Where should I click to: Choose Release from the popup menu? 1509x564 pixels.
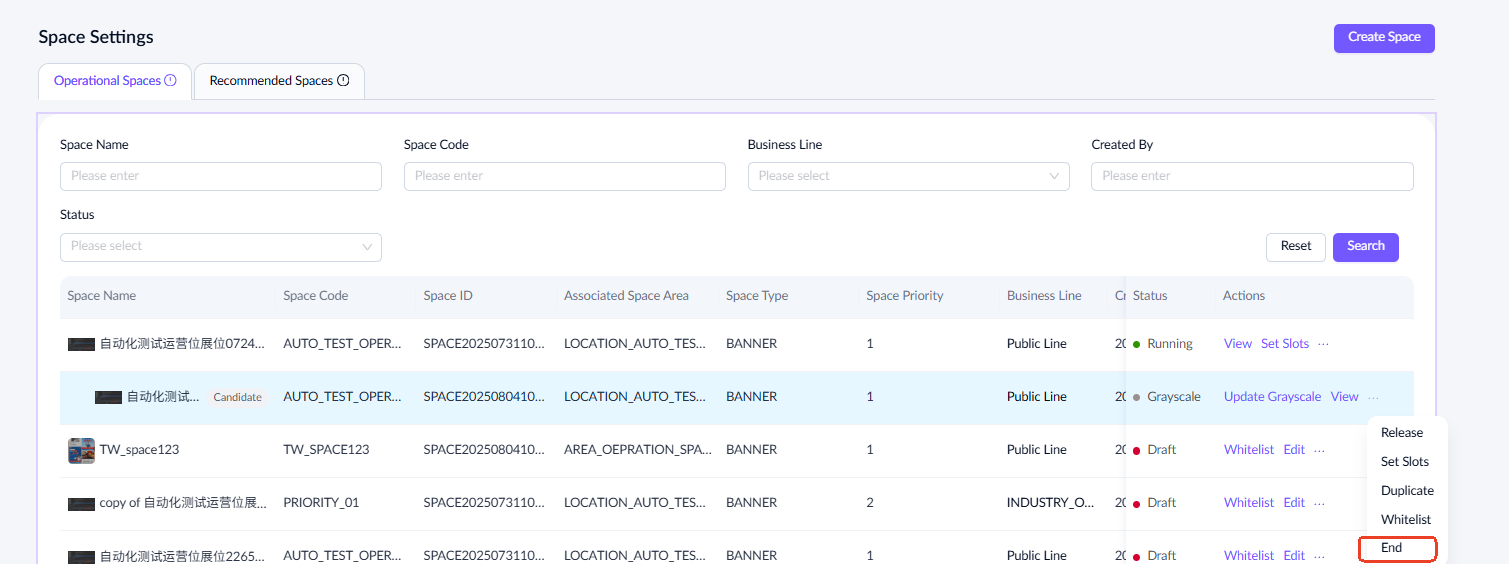[x=1401, y=433]
